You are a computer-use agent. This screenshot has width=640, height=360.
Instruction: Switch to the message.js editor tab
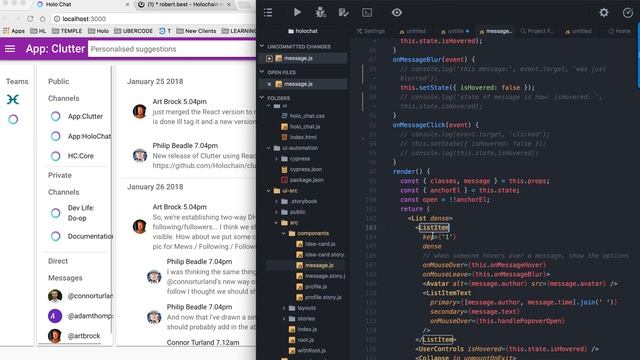(x=496, y=31)
